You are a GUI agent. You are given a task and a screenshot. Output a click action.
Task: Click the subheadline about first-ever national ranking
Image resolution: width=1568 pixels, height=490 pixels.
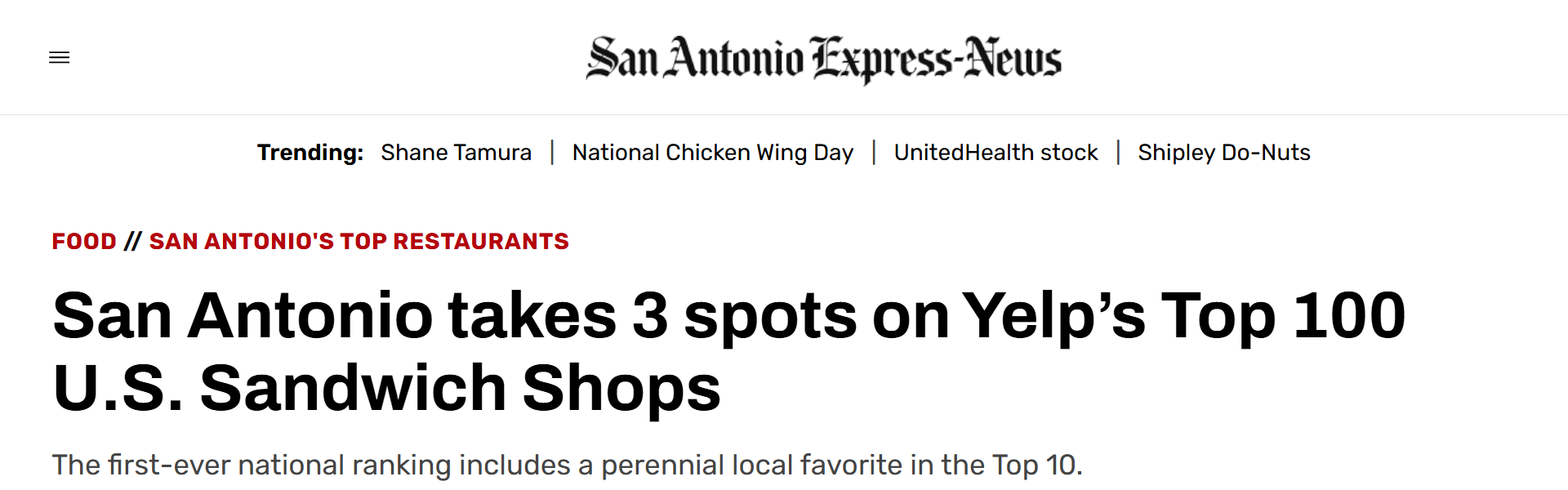pos(567,465)
